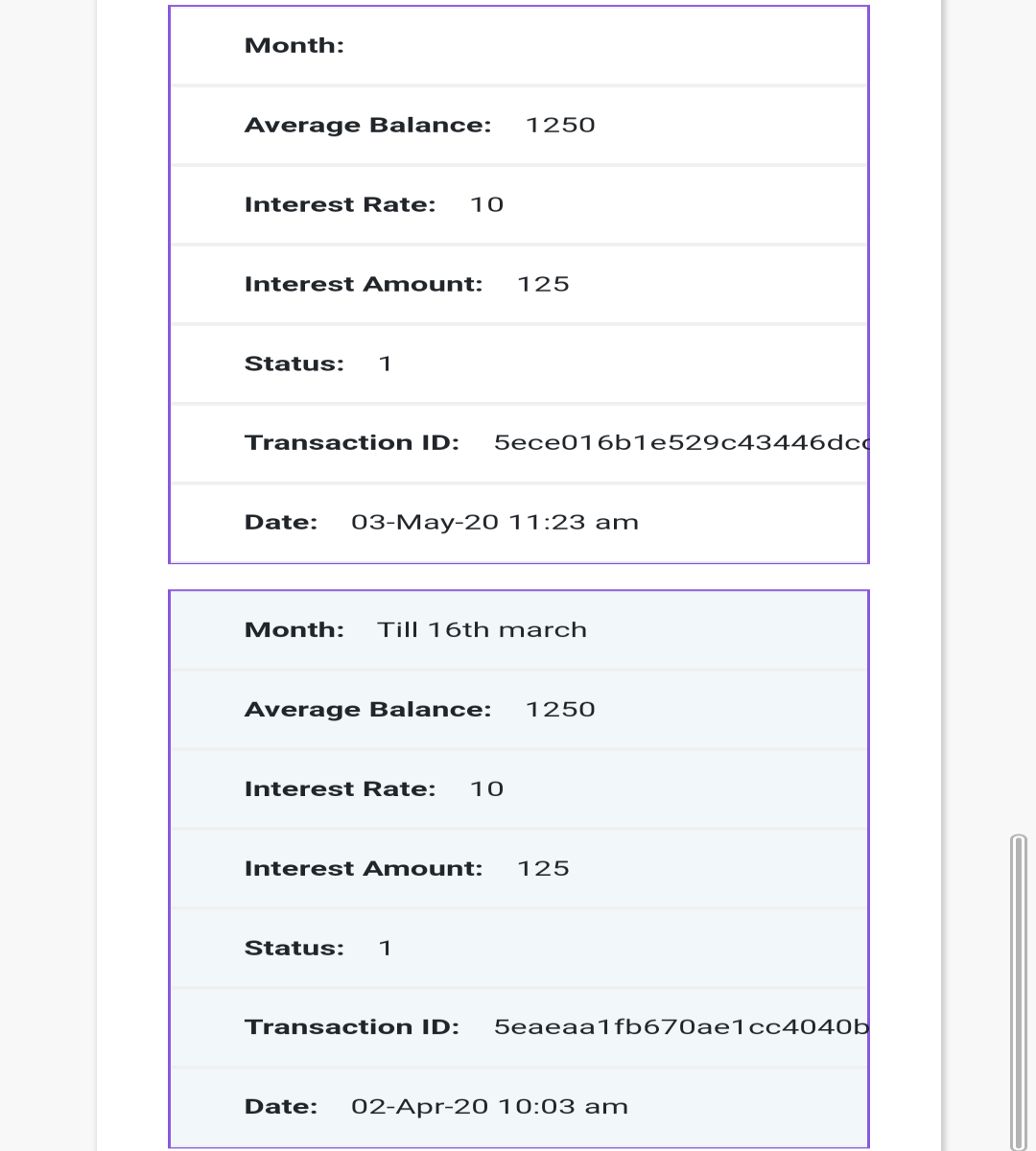Click Status 1 row in second card
Screen dimensions: 1036x1151
pyautogui.click(x=519, y=949)
